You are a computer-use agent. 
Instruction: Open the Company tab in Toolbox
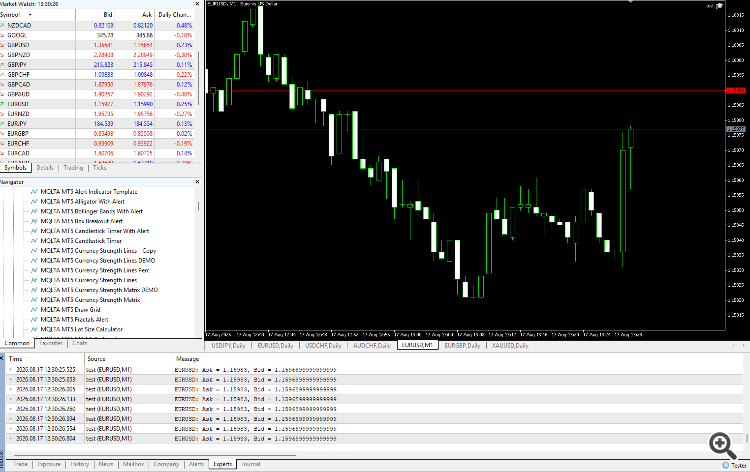[x=166, y=464]
